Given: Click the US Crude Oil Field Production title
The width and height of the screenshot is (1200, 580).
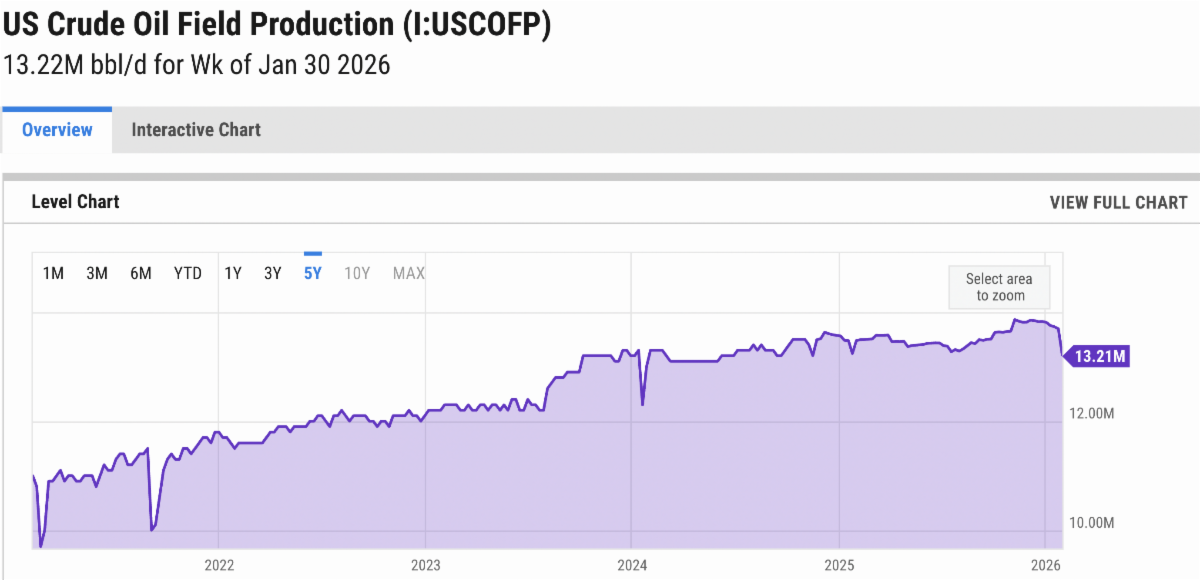Looking at the screenshot, I should pos(277,26).
